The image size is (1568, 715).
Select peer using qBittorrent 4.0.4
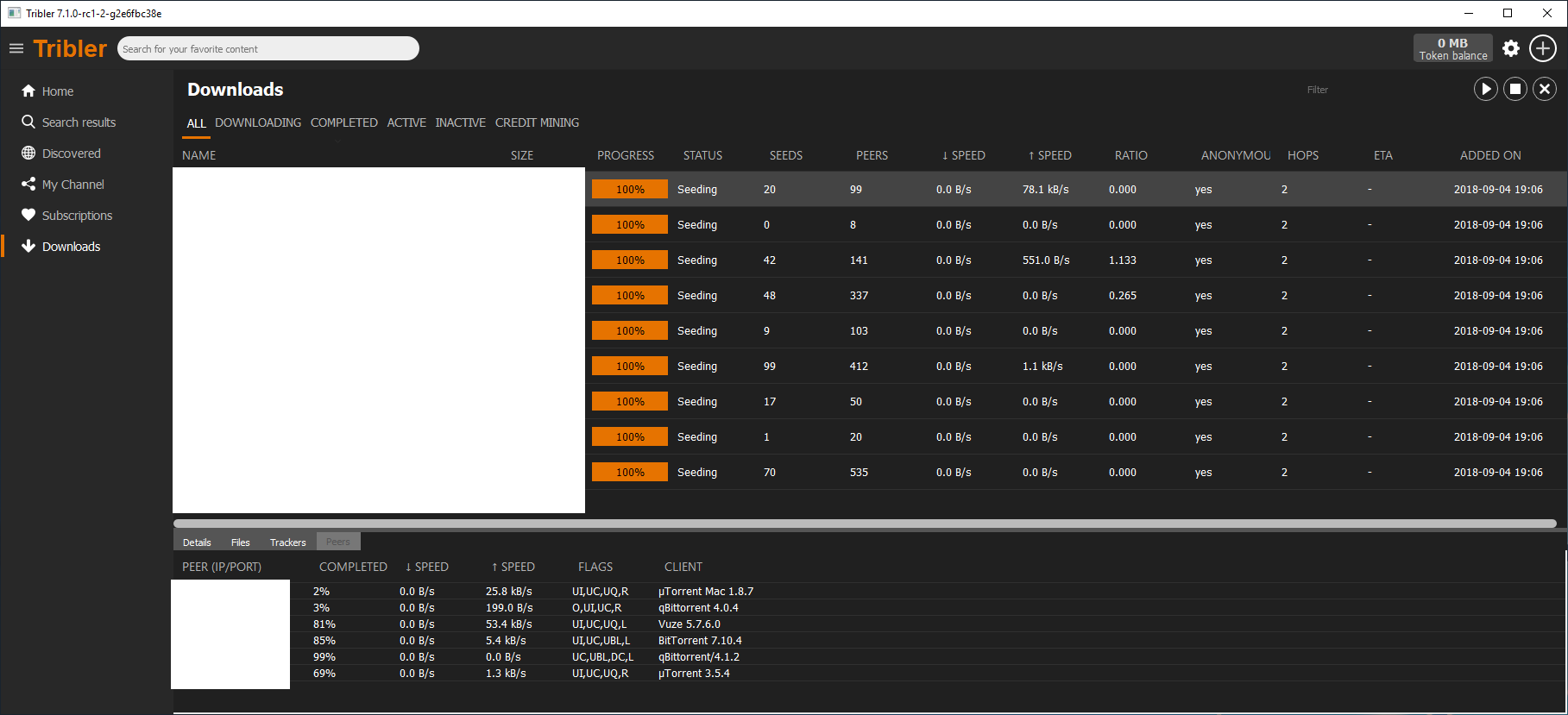pyautogui.click(x=870, y=607)
